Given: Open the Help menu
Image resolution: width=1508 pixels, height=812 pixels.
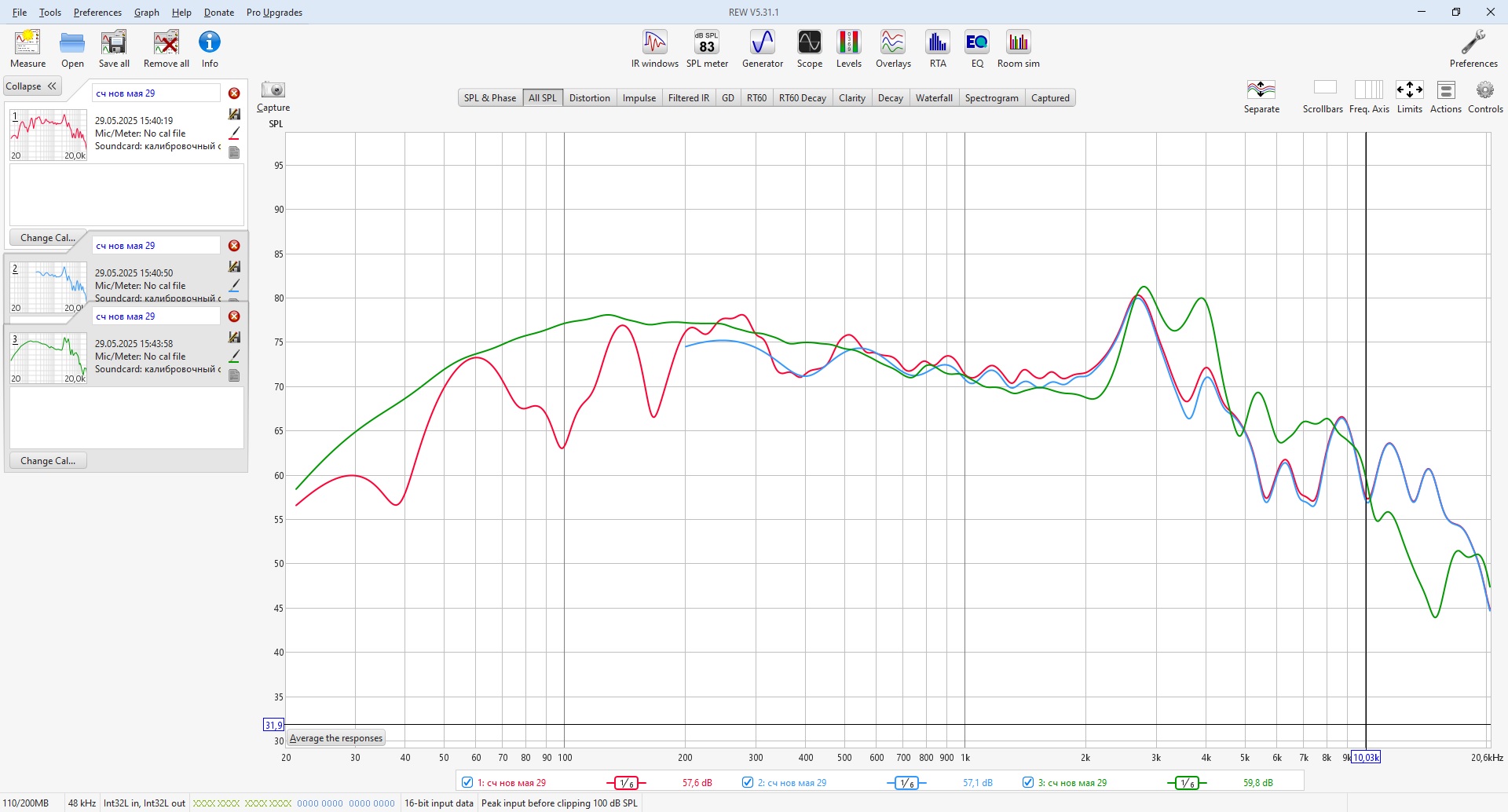Looking at the screenshot, I should [181, 13].
